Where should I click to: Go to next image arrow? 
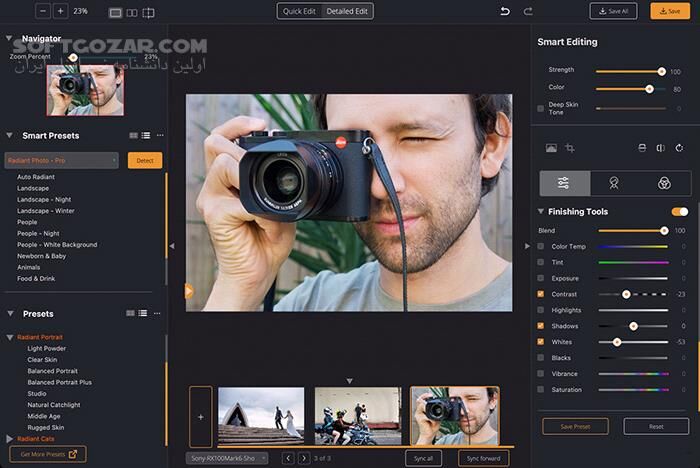(304, 458)
